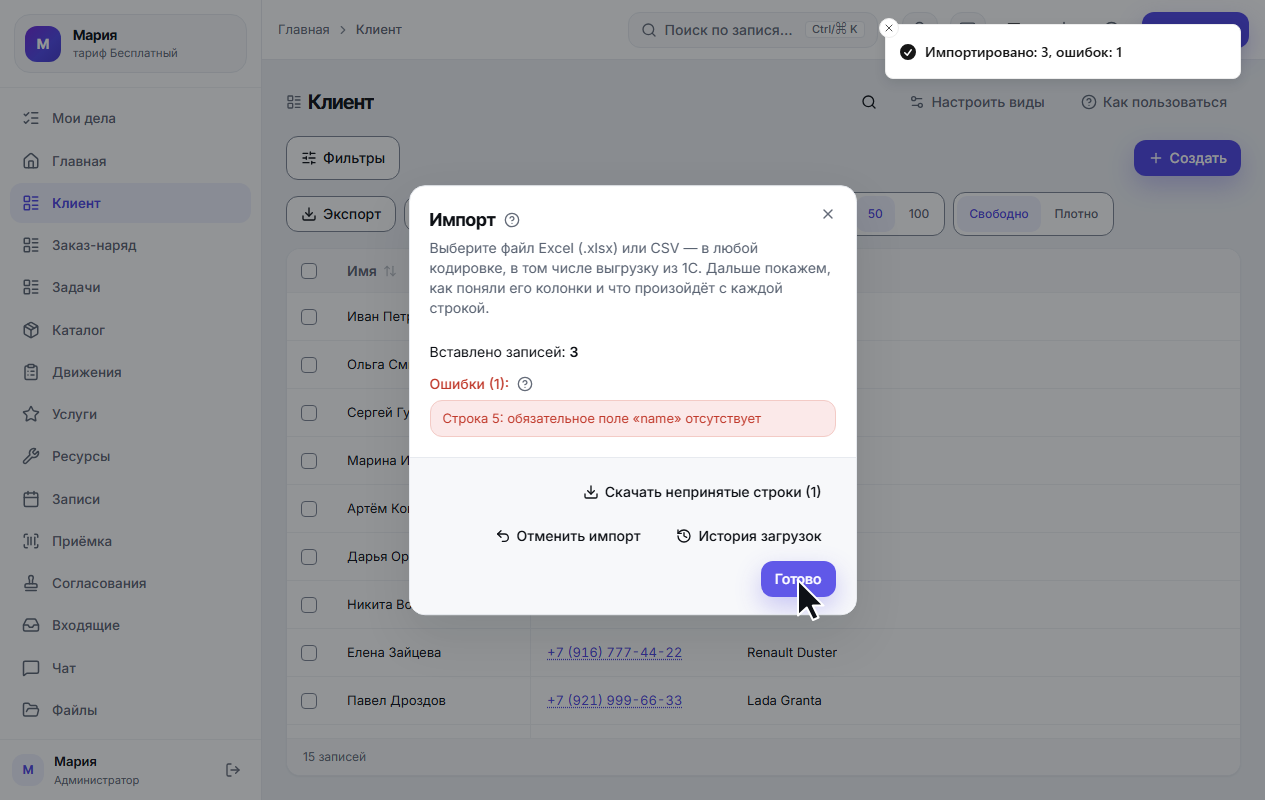Toggle the select-all checkbox in table header
1280x800 pixels.
point(309,271)
